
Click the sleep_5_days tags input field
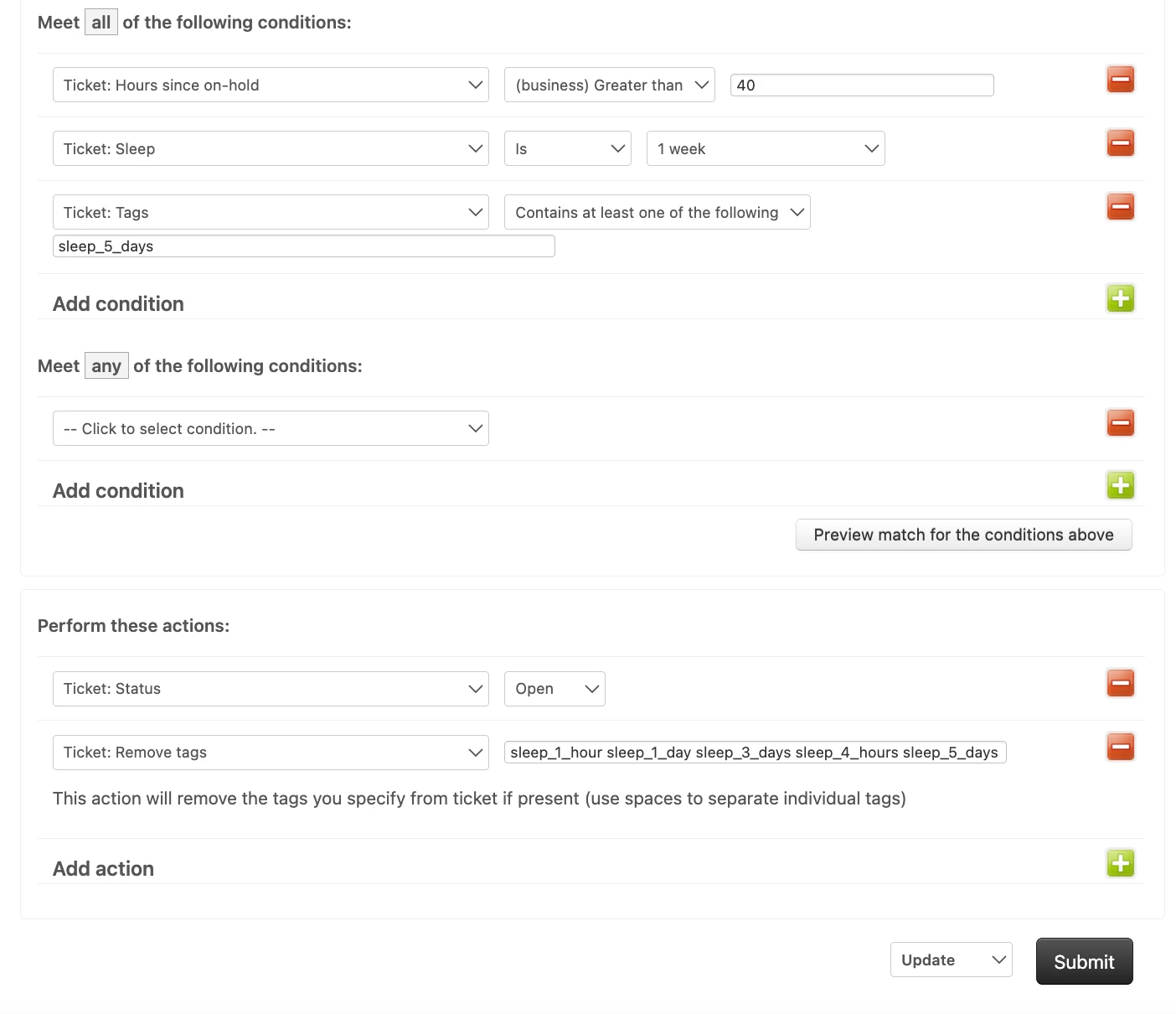pyautogui.click(x=303, y=246)
